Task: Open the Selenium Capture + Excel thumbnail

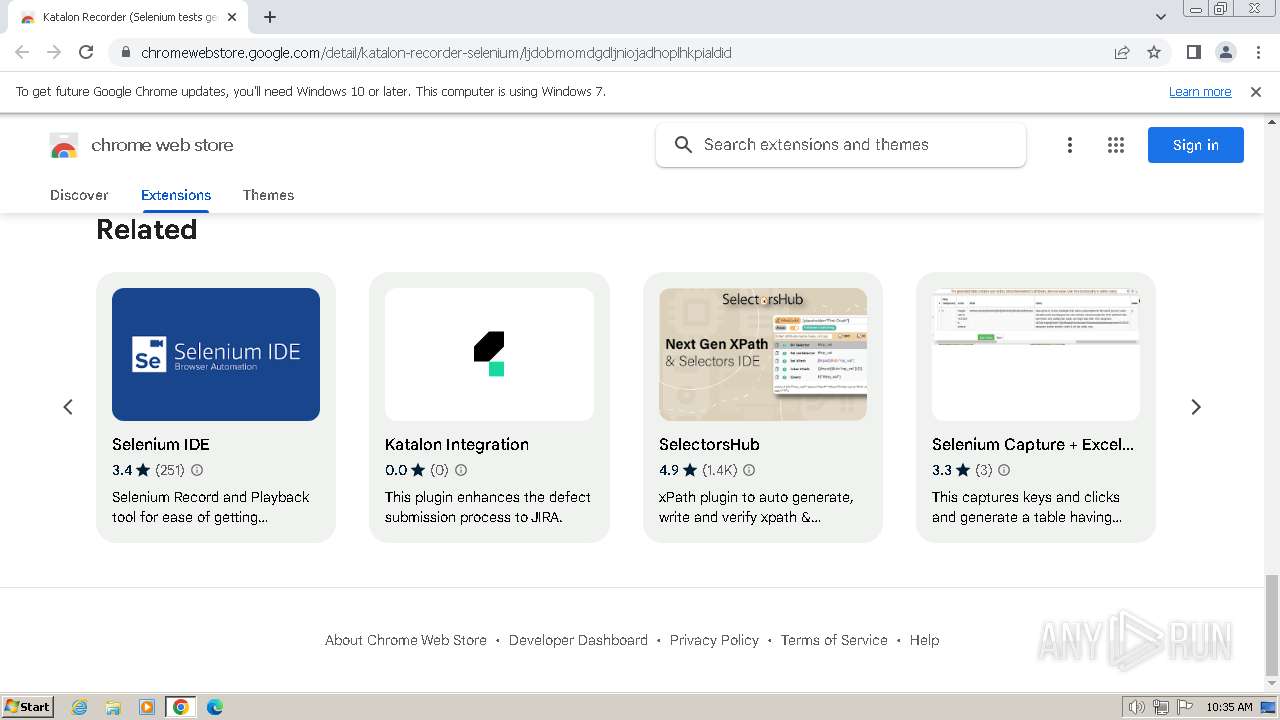Action: [1036, 354]
